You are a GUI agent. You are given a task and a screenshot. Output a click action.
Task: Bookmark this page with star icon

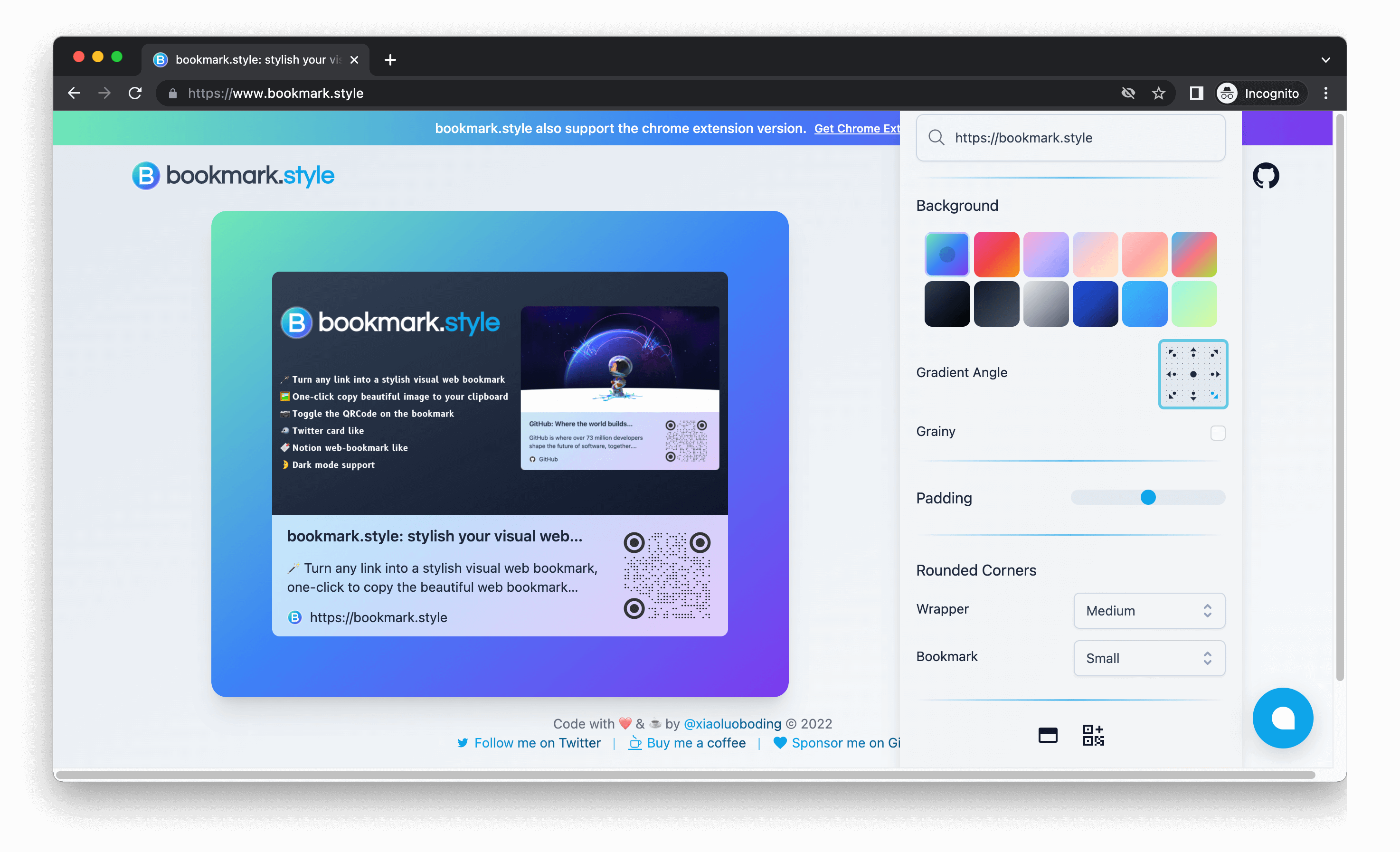pos(1158,93)
